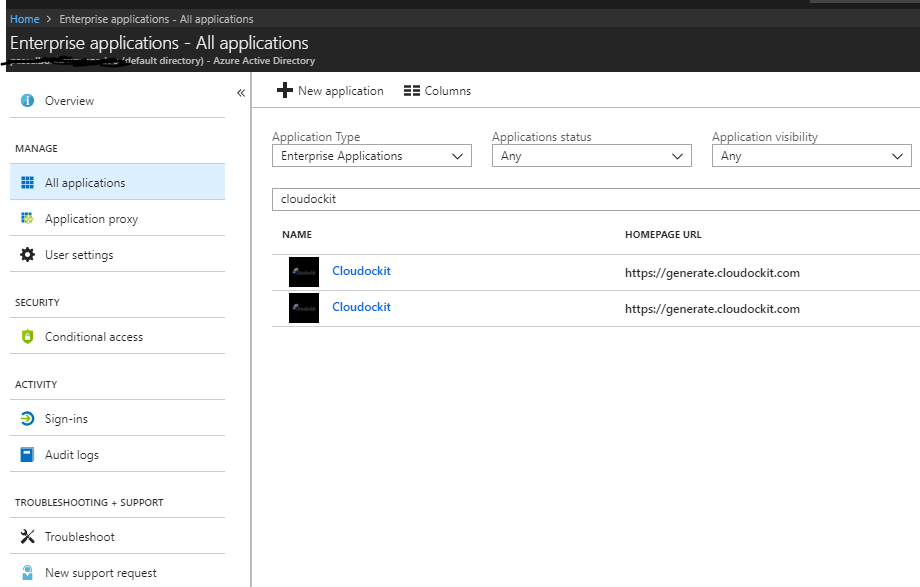Open the Troubleshoot page
920x587 pixels.
pos(117,537)
